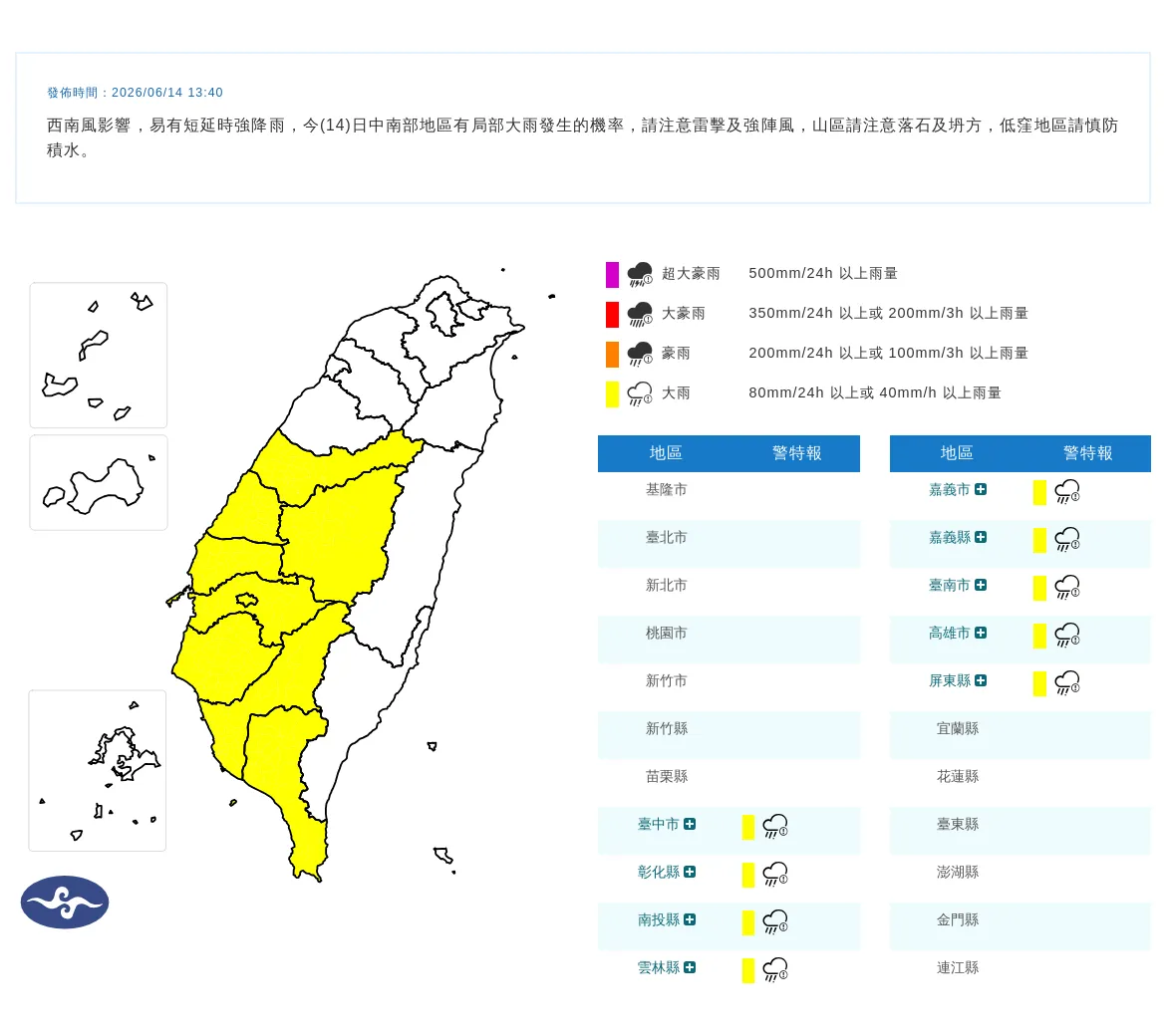1166x1036 pixels.
Task: Click the 大豪雨 rain cloud legend icon
Action: 640,315
